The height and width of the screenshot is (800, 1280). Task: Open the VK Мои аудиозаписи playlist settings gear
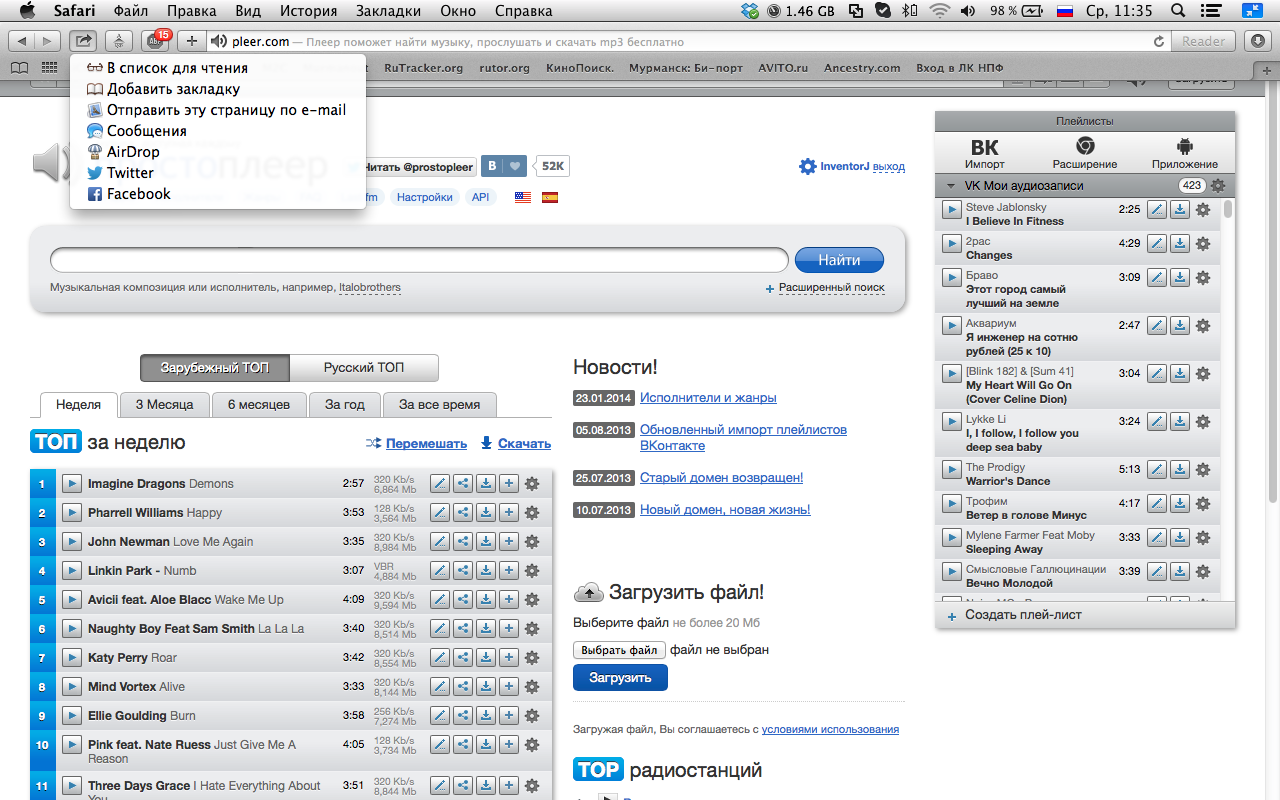[1218, 186]
